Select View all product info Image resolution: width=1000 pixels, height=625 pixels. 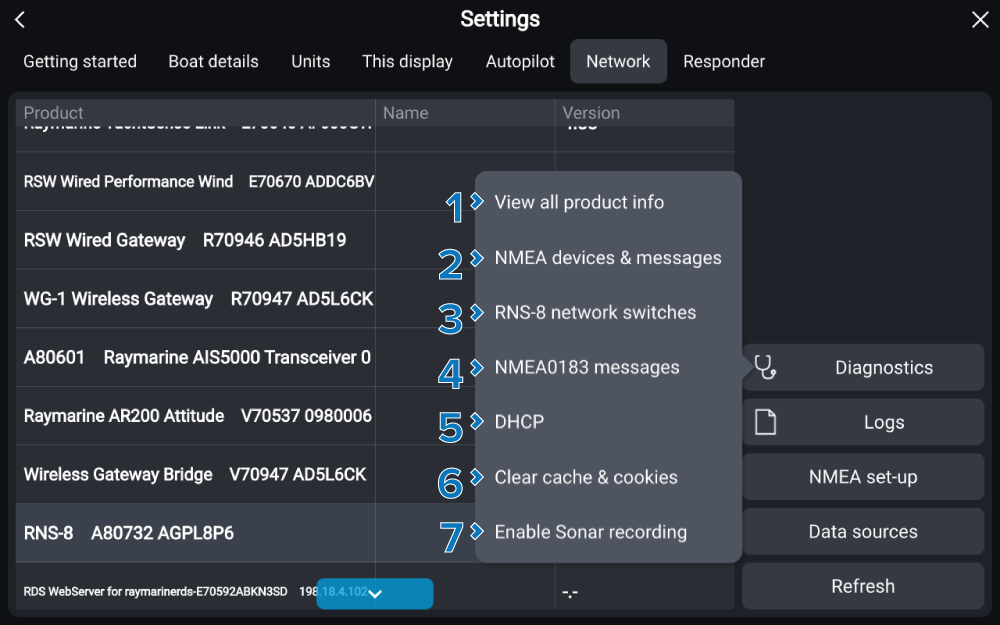(x=579, y=203)
